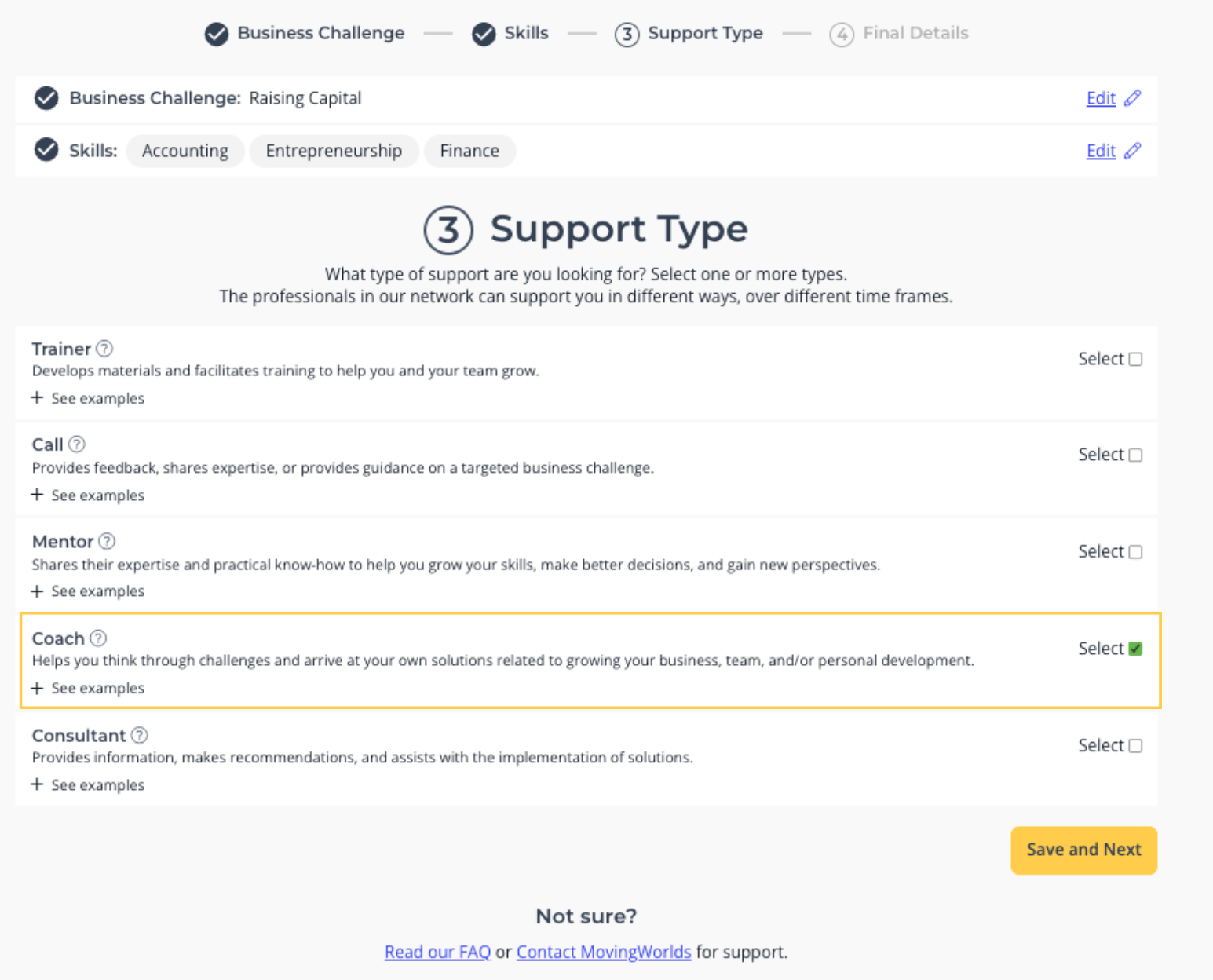The image size is (1213, 980).
Task: Open the Mentor help tooltip icon
Action: pos(107,541)
